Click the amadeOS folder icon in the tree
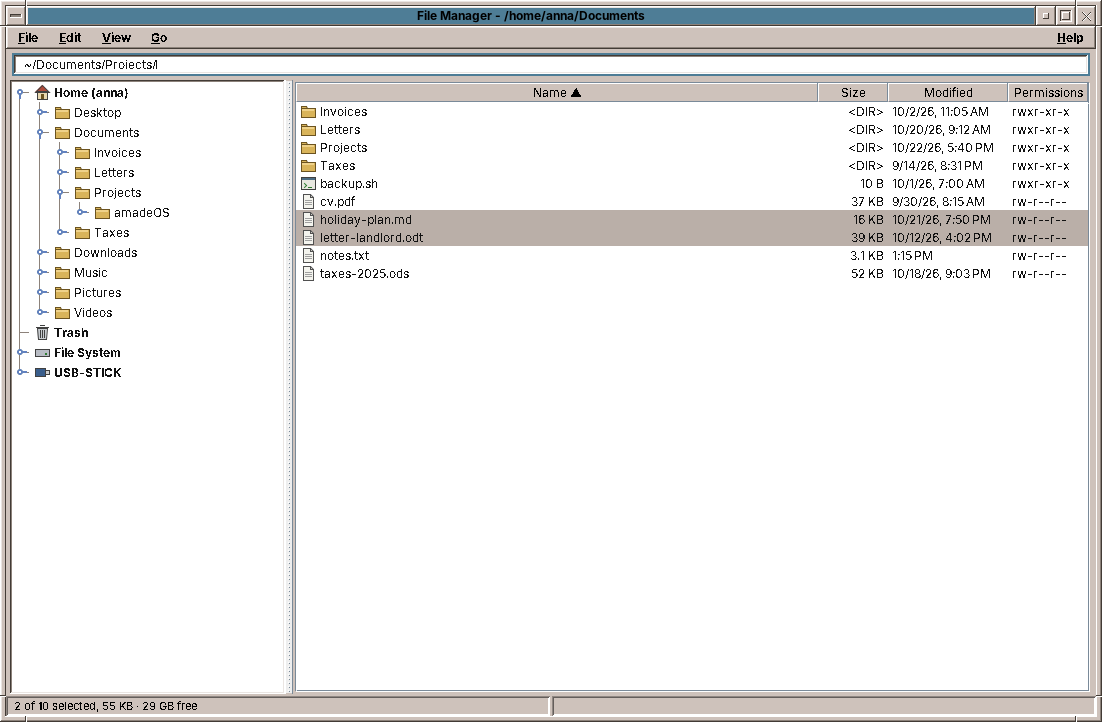The height and width of the screenshot is (722, 1102). pos(103,213)
